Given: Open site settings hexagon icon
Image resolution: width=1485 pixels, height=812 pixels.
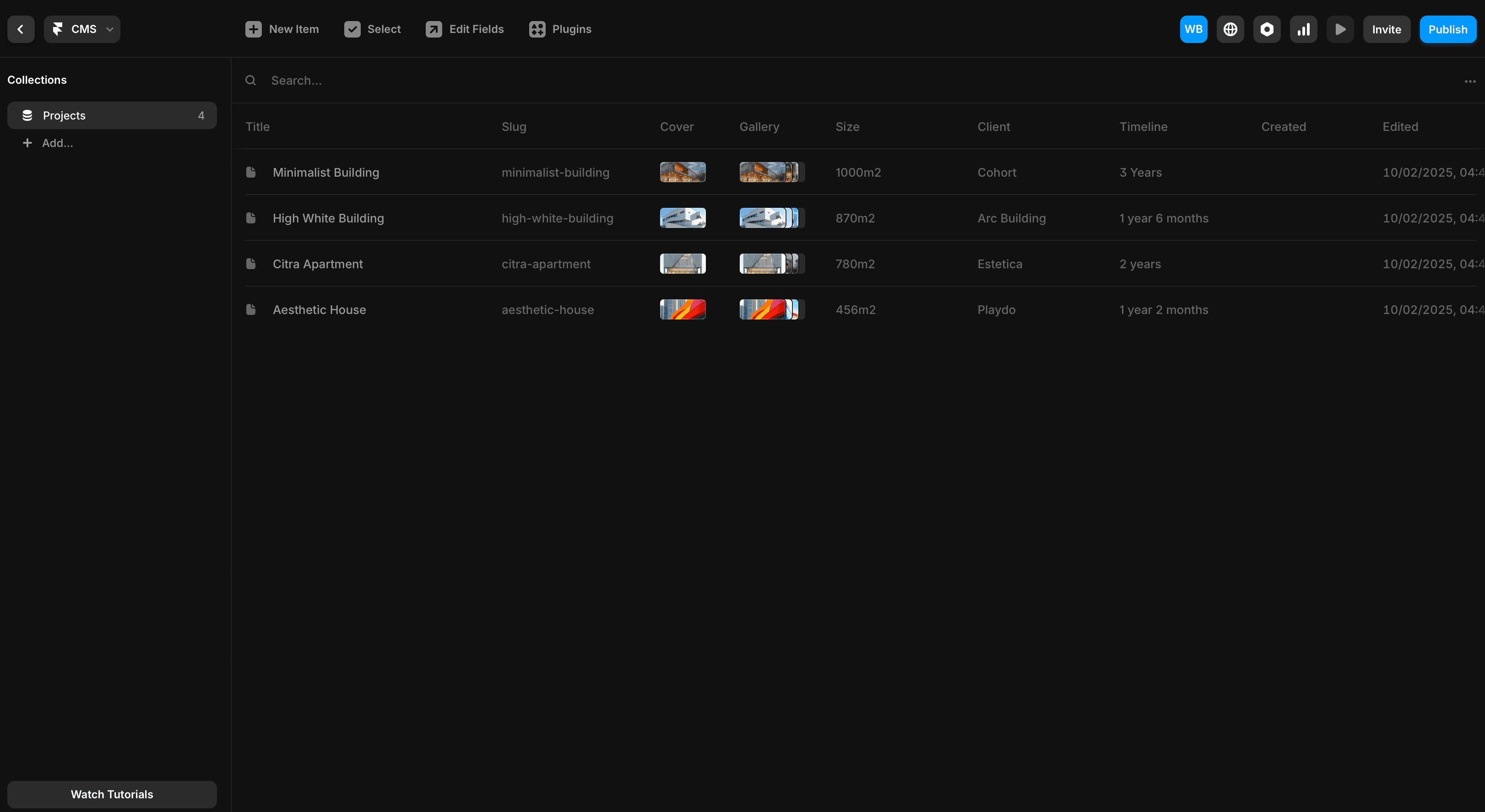Looking at the screenshot, I should (x=1267, y=29).
